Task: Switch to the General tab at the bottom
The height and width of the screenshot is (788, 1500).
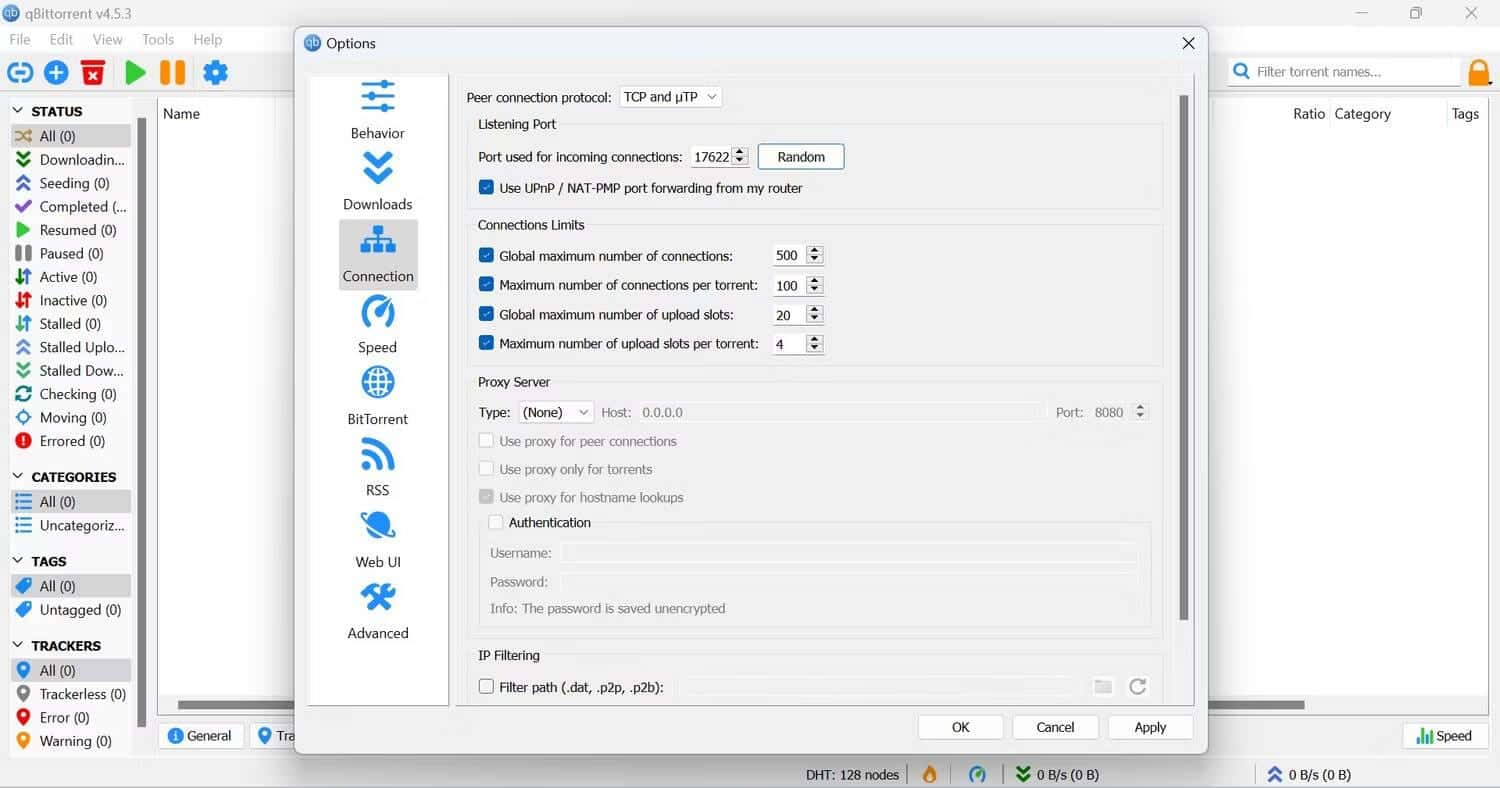Action: [200, 735]
